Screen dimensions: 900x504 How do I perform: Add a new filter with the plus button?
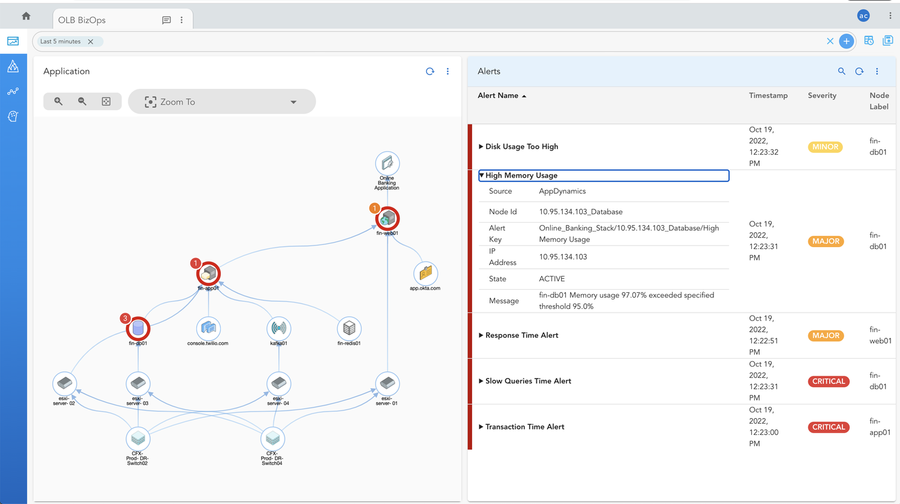point(846,41)
